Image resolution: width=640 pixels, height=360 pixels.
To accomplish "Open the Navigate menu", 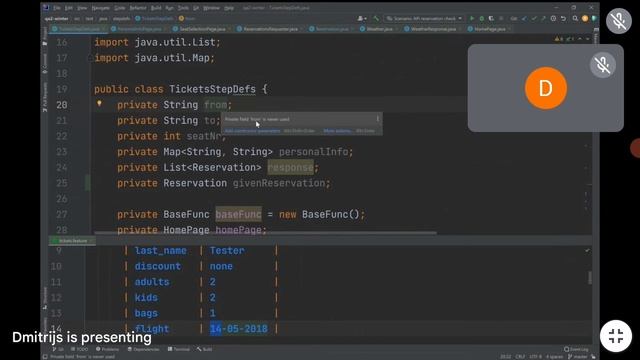I will (100, 8).
